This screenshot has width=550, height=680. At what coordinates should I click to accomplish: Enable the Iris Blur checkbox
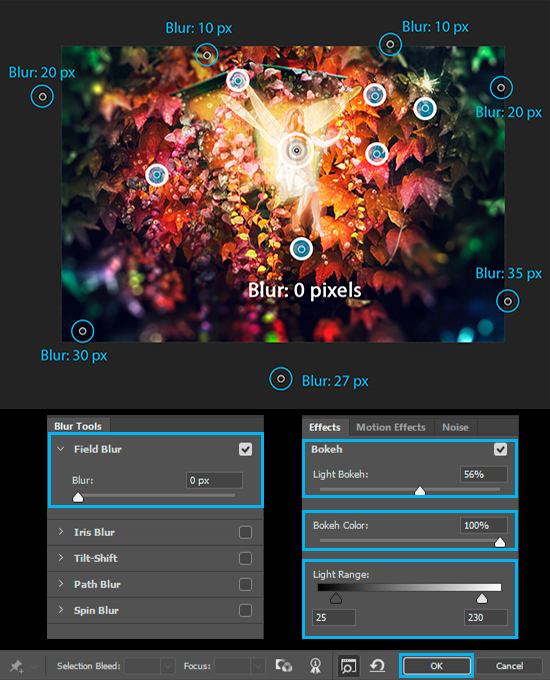coord(246,532)
